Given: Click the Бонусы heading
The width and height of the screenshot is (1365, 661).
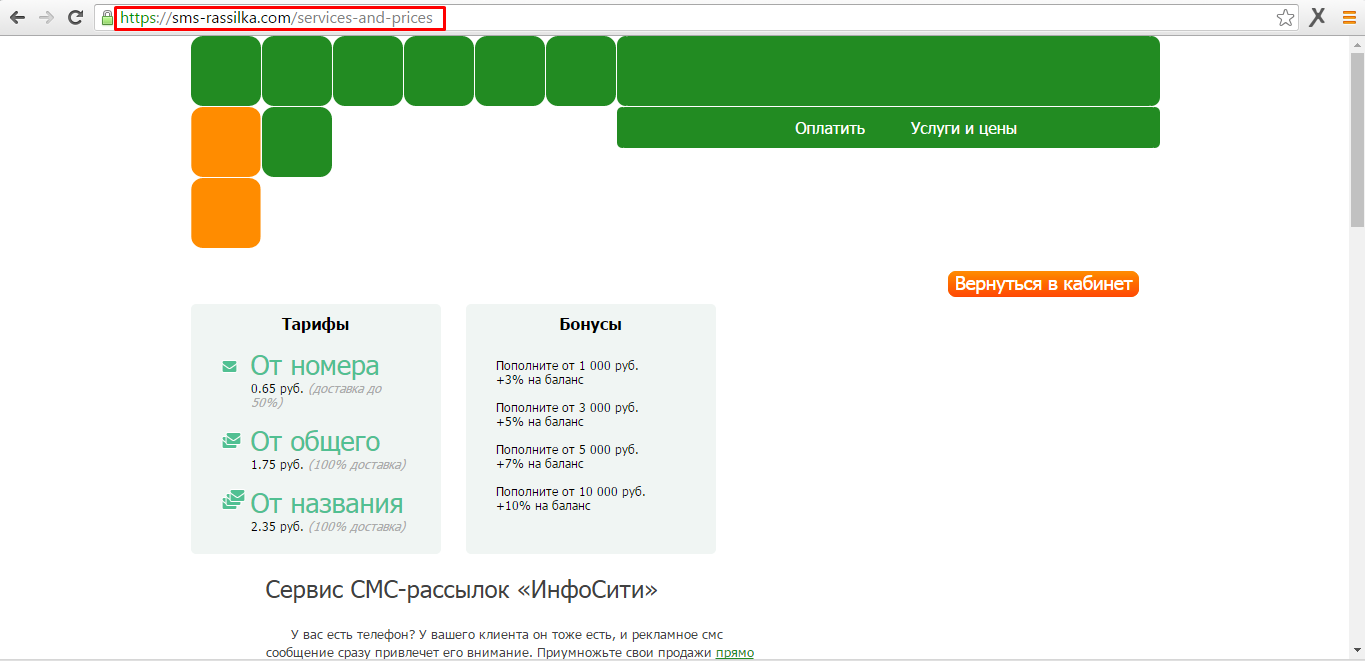Looking at the screenshot, I should pyautogui.click(x=591, y=325).
